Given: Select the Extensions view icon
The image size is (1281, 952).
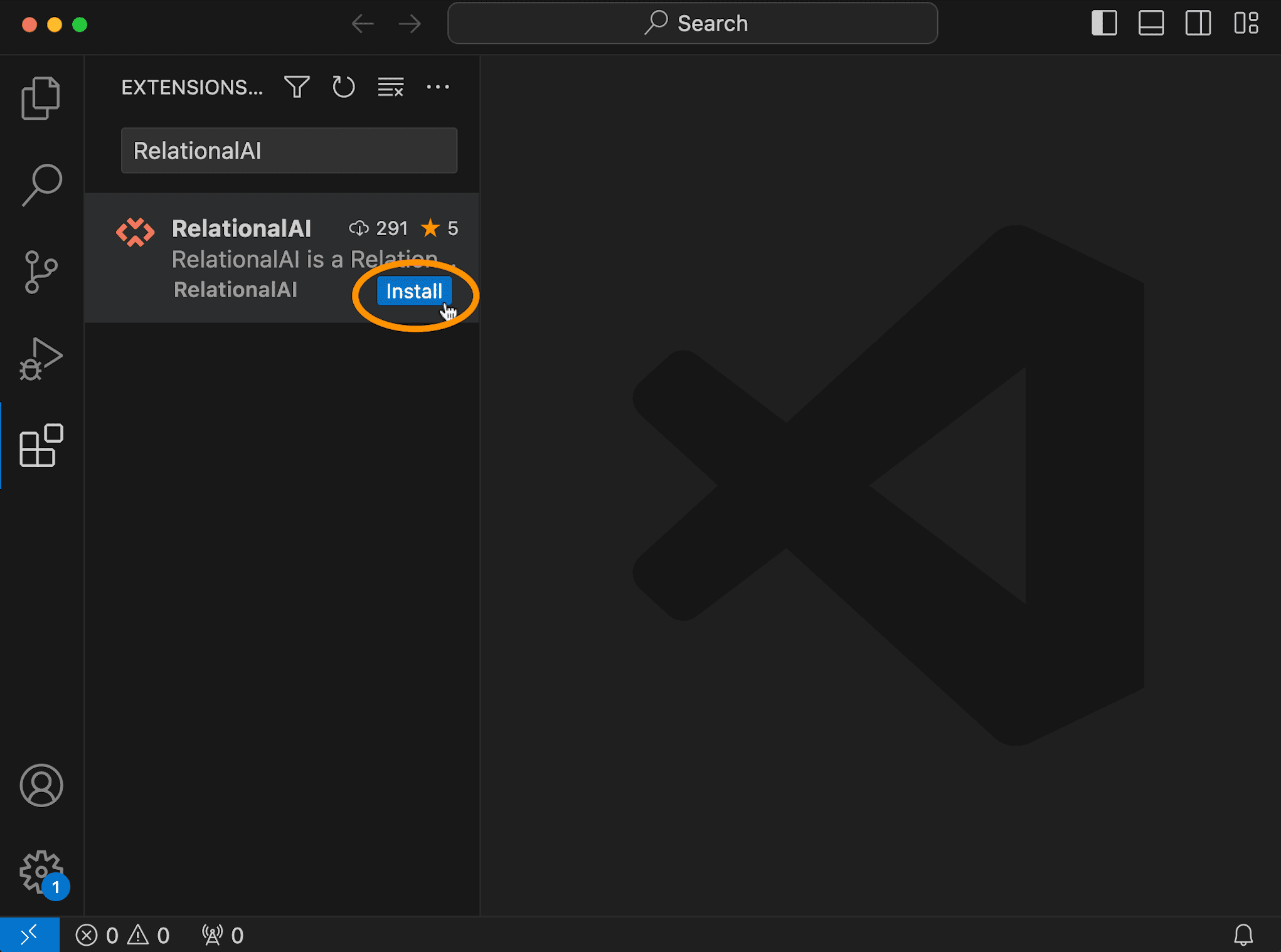Looking at the screenshot, I should (x=41, y=445).
